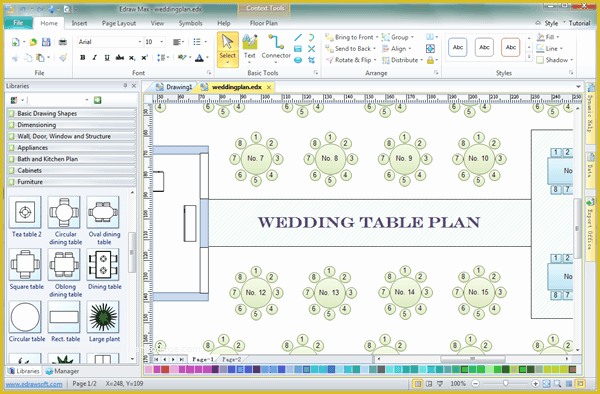
Task: Open Bring to Front dropdown
Action: (377, 37)
